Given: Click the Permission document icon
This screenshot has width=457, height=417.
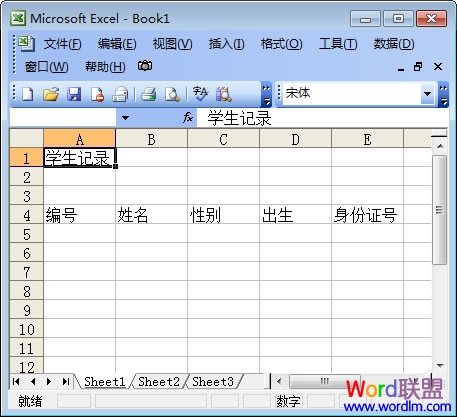Looking at the screenshot, I should click(97, 94).
